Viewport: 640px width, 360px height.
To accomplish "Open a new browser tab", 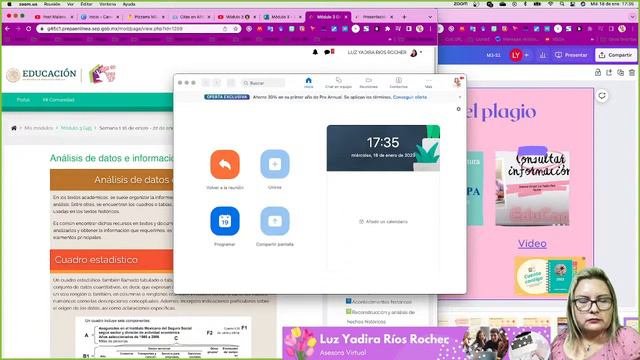I will click(x=404, y=17).
